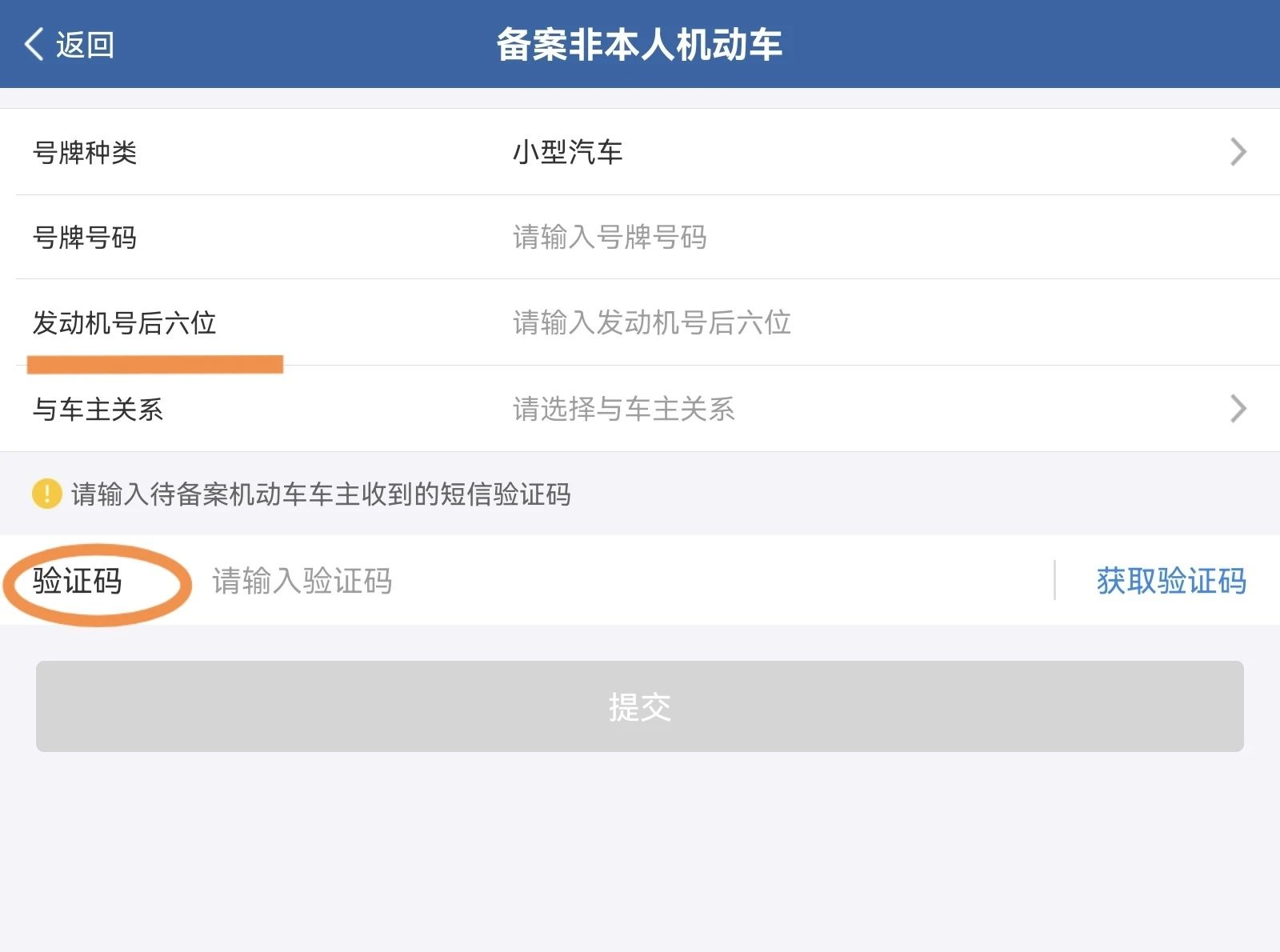Tap the 号牌种类 row label
The height and width of the screenshot is (952, 1280).
[x=85, y=152]
